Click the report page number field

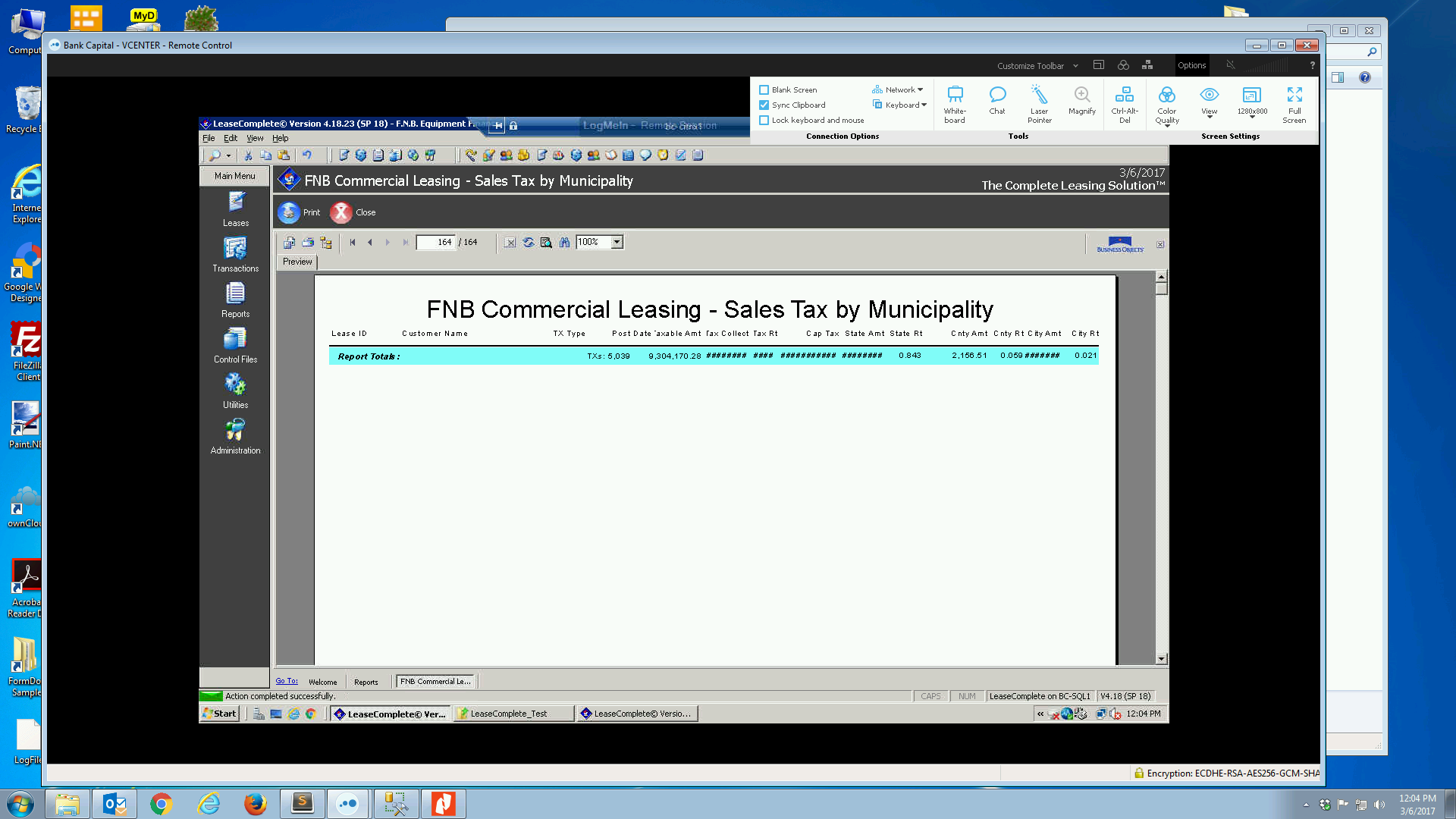435,242
